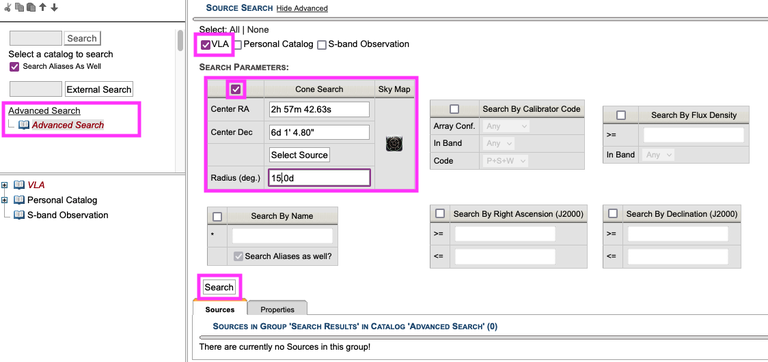Click Declination <= input field
Image resolution: width=768 pixels, height=362 pixels.
(678, 256)
